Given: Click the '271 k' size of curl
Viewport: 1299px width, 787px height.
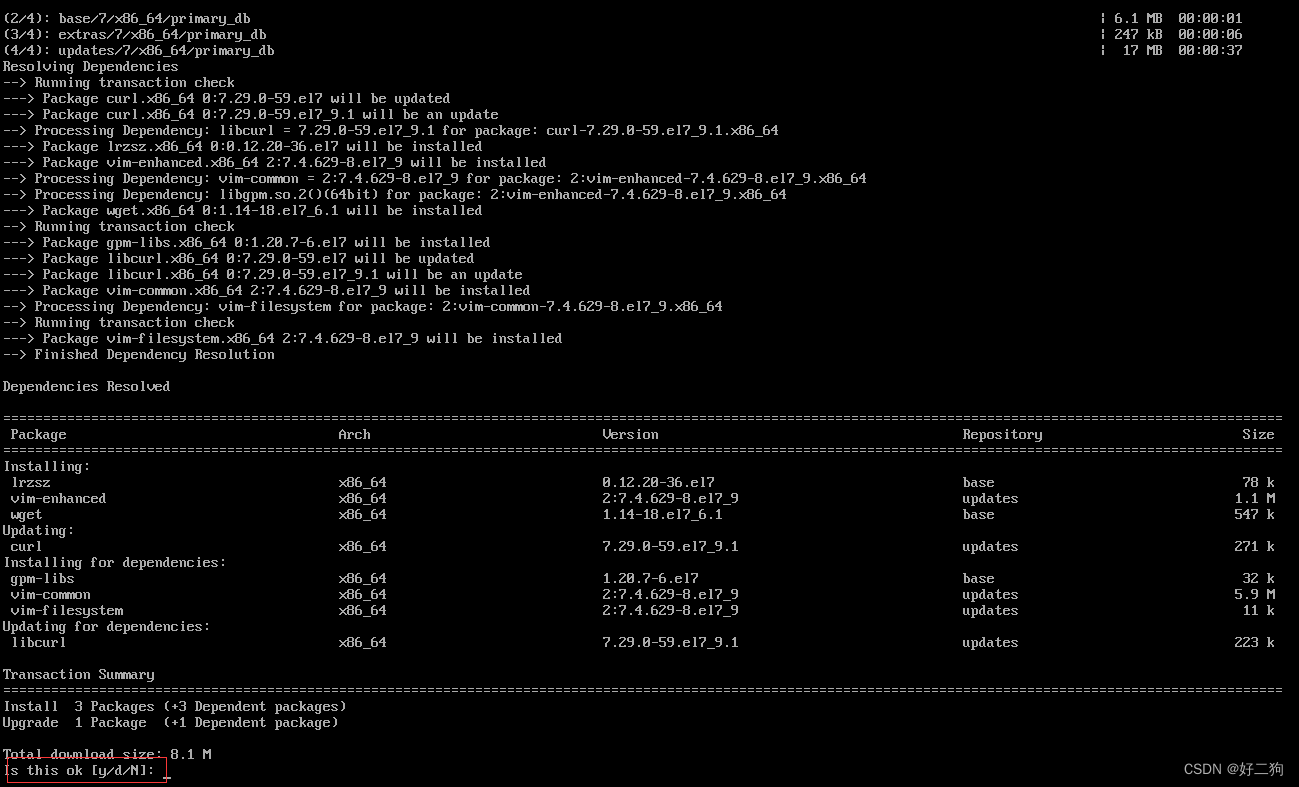Looking at the screenshot, I should 1254,547.
